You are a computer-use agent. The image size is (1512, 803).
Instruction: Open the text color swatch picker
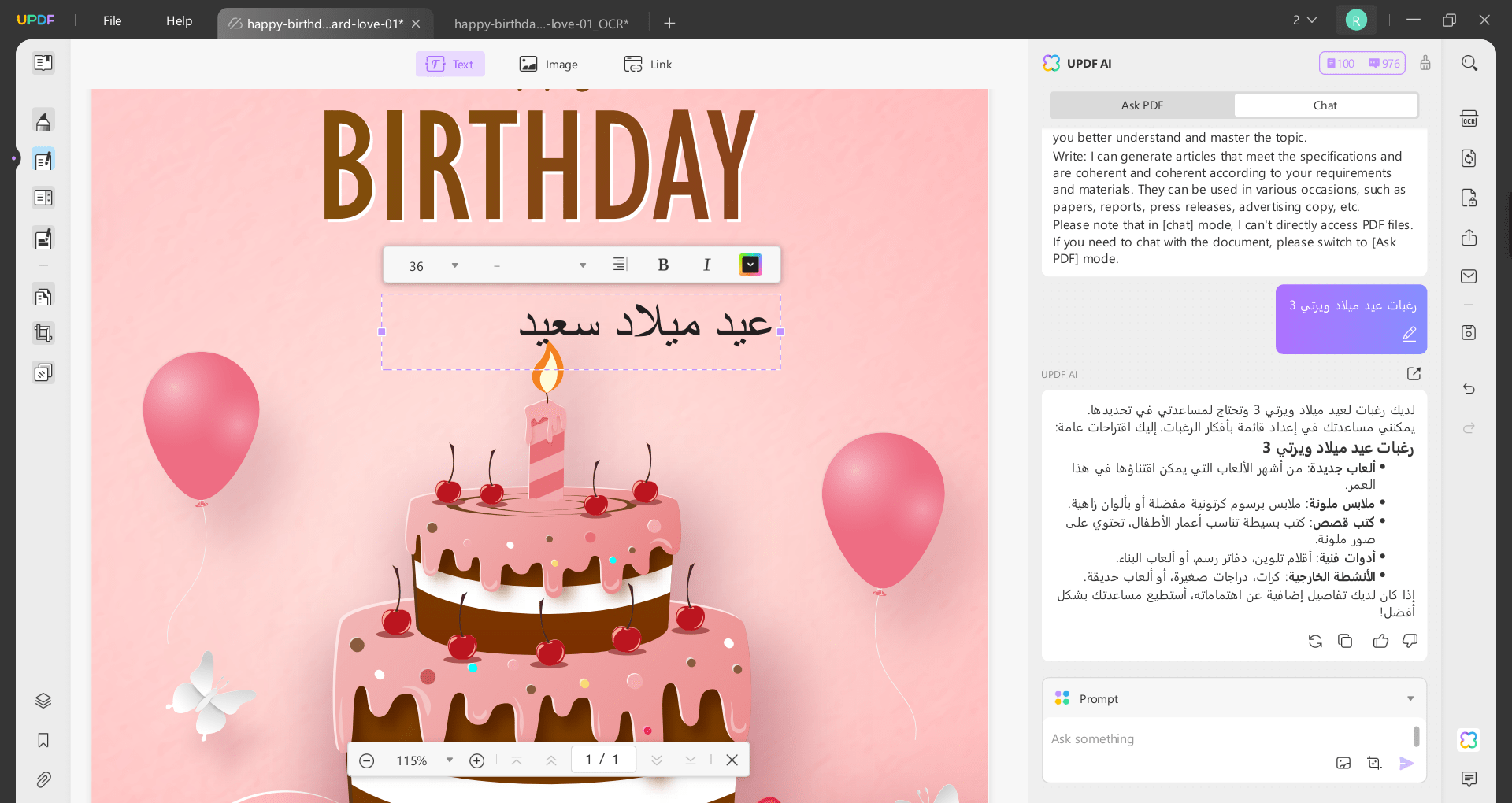click(750, 265)
